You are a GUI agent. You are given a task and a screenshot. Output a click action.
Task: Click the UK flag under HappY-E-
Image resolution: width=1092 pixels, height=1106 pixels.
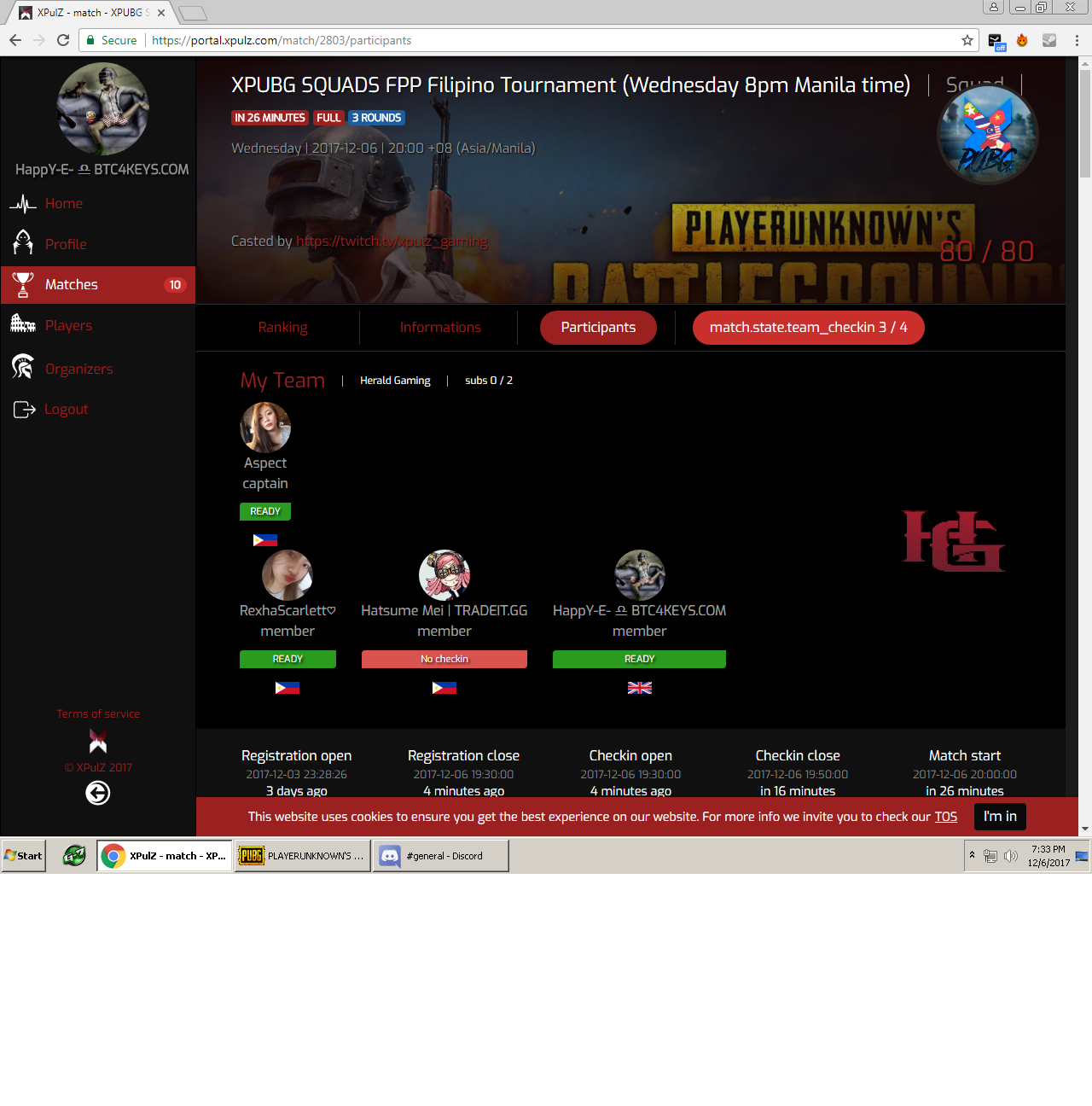640,688
